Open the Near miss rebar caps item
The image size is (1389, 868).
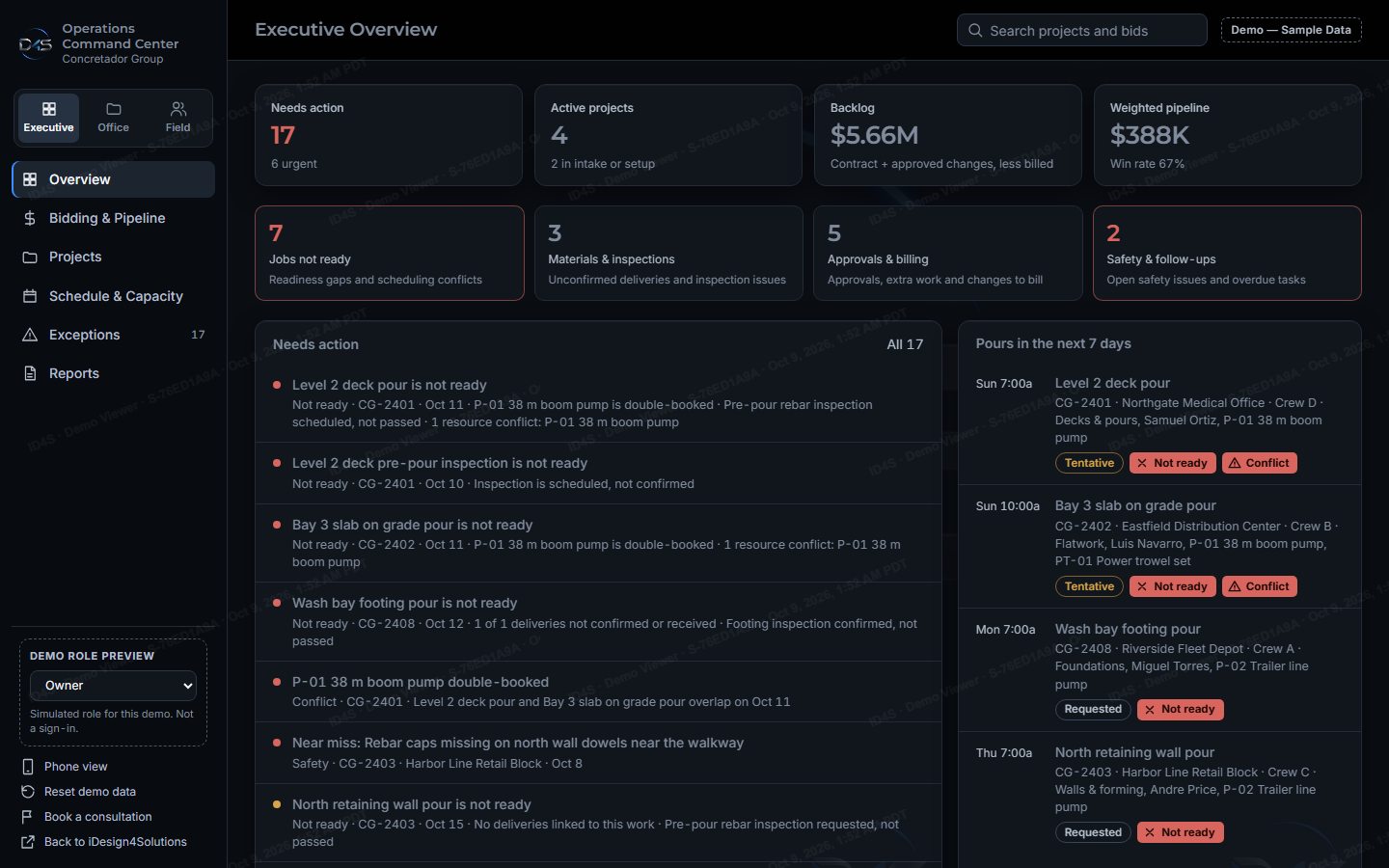598,753
